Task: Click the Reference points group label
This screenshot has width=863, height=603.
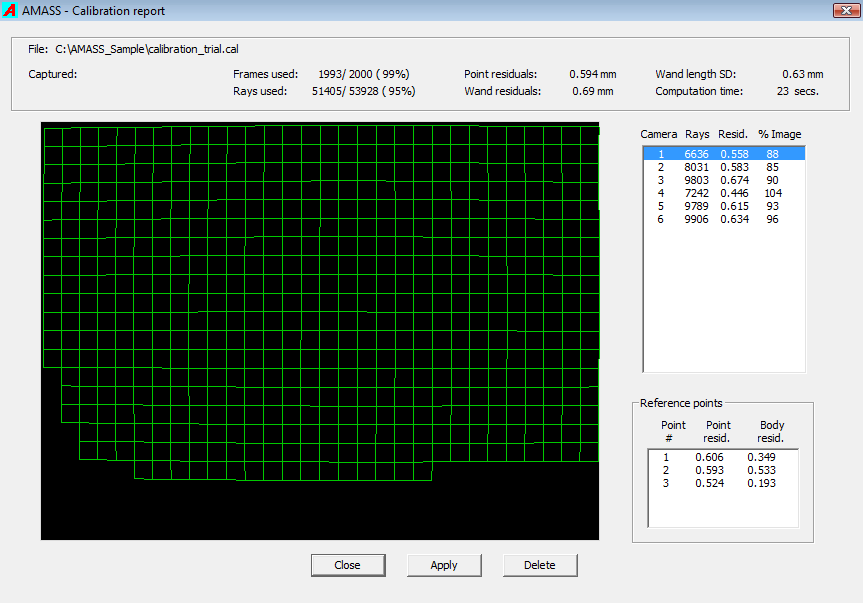Action: tap(681, 403)
